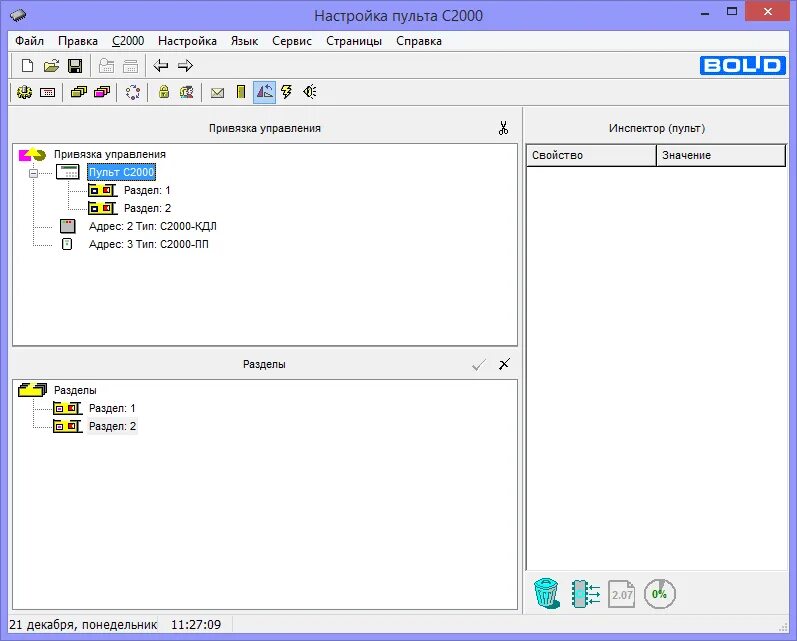The image size is (797, 641).
Task: Select the control binding page icon
Action: [x=264, y=92]
